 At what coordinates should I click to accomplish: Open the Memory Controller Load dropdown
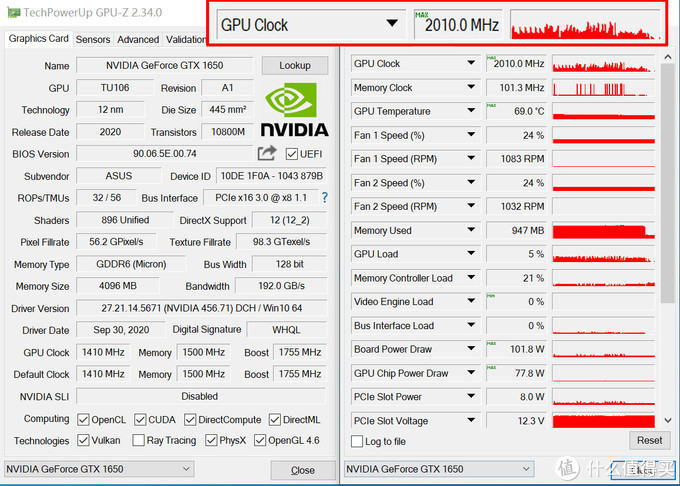[471, 277]
